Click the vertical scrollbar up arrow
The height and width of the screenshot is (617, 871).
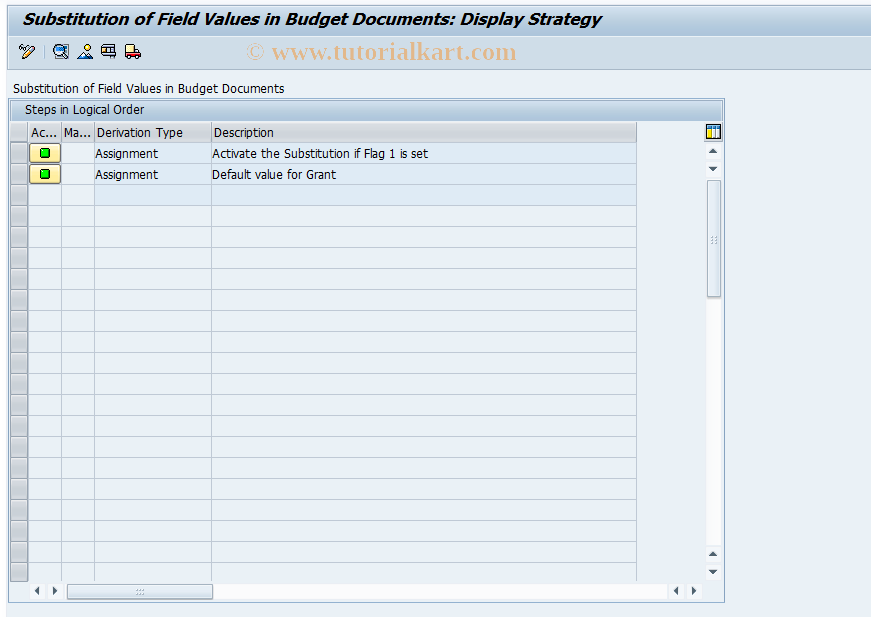click(713, 152)
